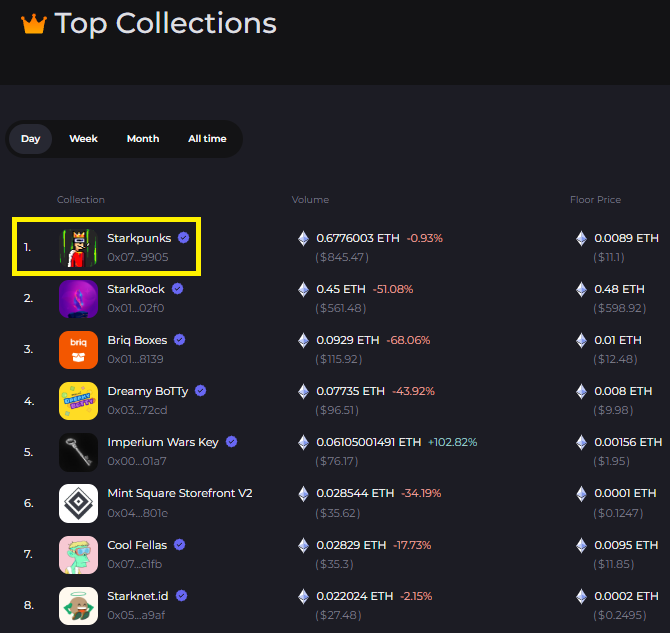Click the -68.06% volume change value

(x=408, y=341)
